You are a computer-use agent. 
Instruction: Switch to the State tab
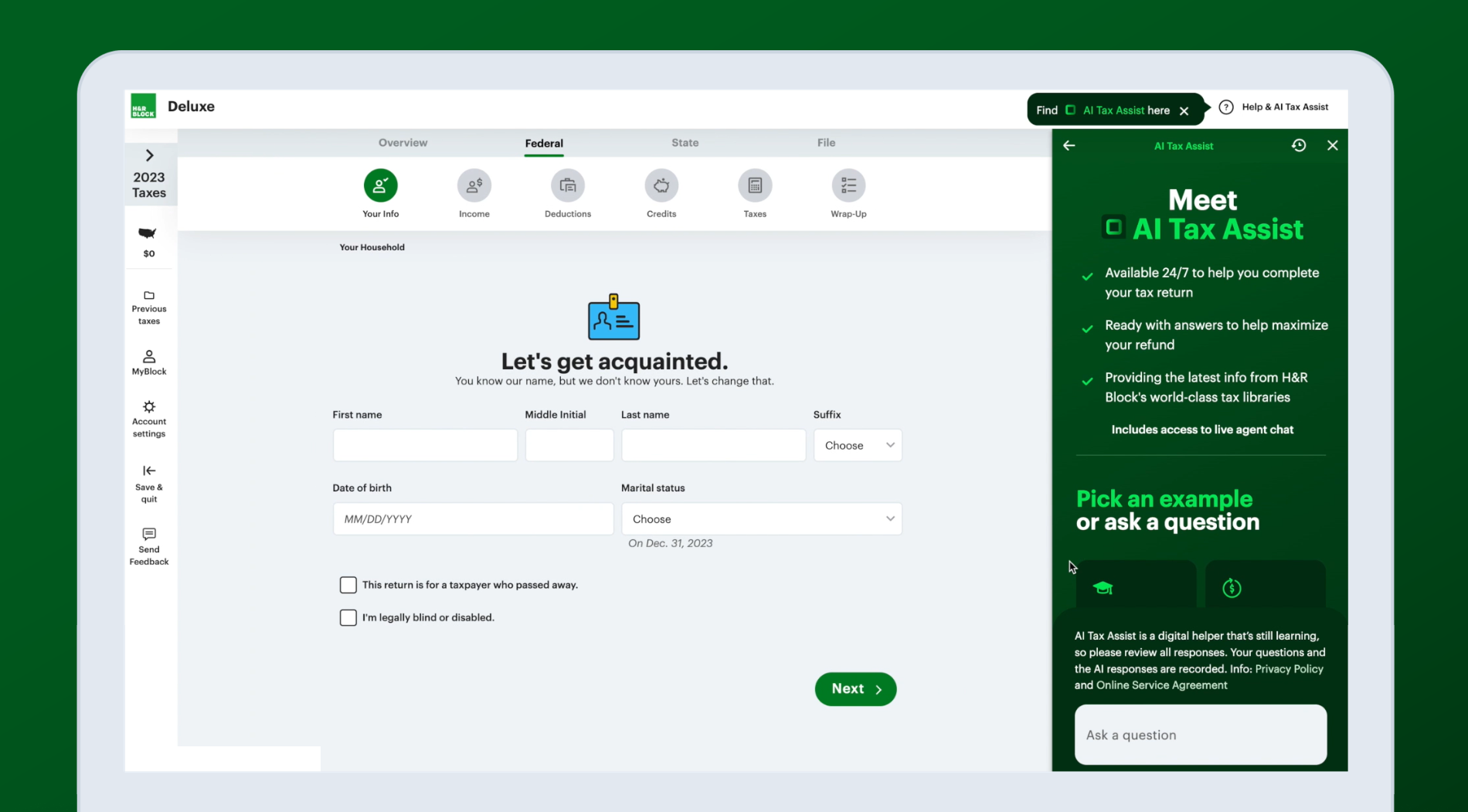(x=685, y=142)
